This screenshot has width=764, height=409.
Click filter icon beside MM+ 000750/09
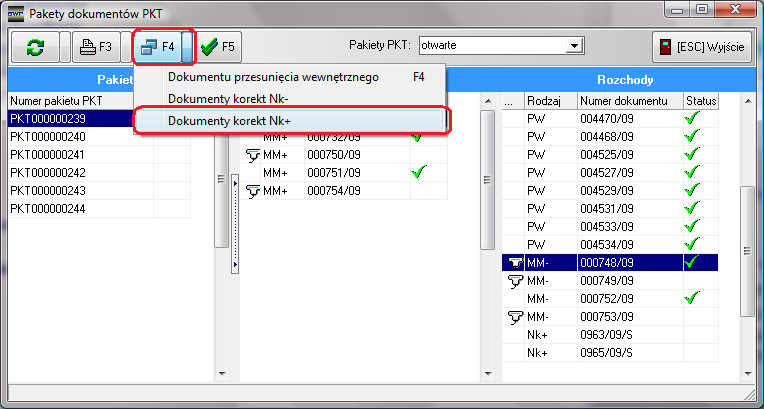[253, 155]
